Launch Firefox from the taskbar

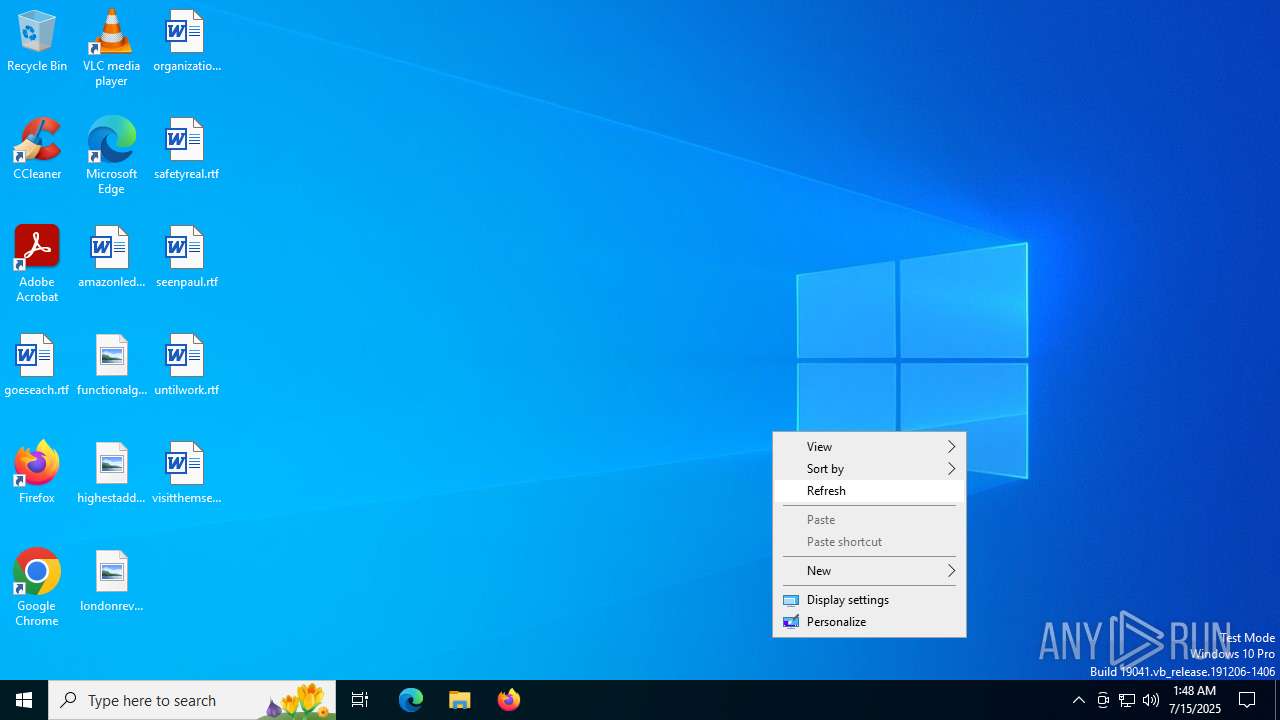pyautogui.click(x=509, y=700)
